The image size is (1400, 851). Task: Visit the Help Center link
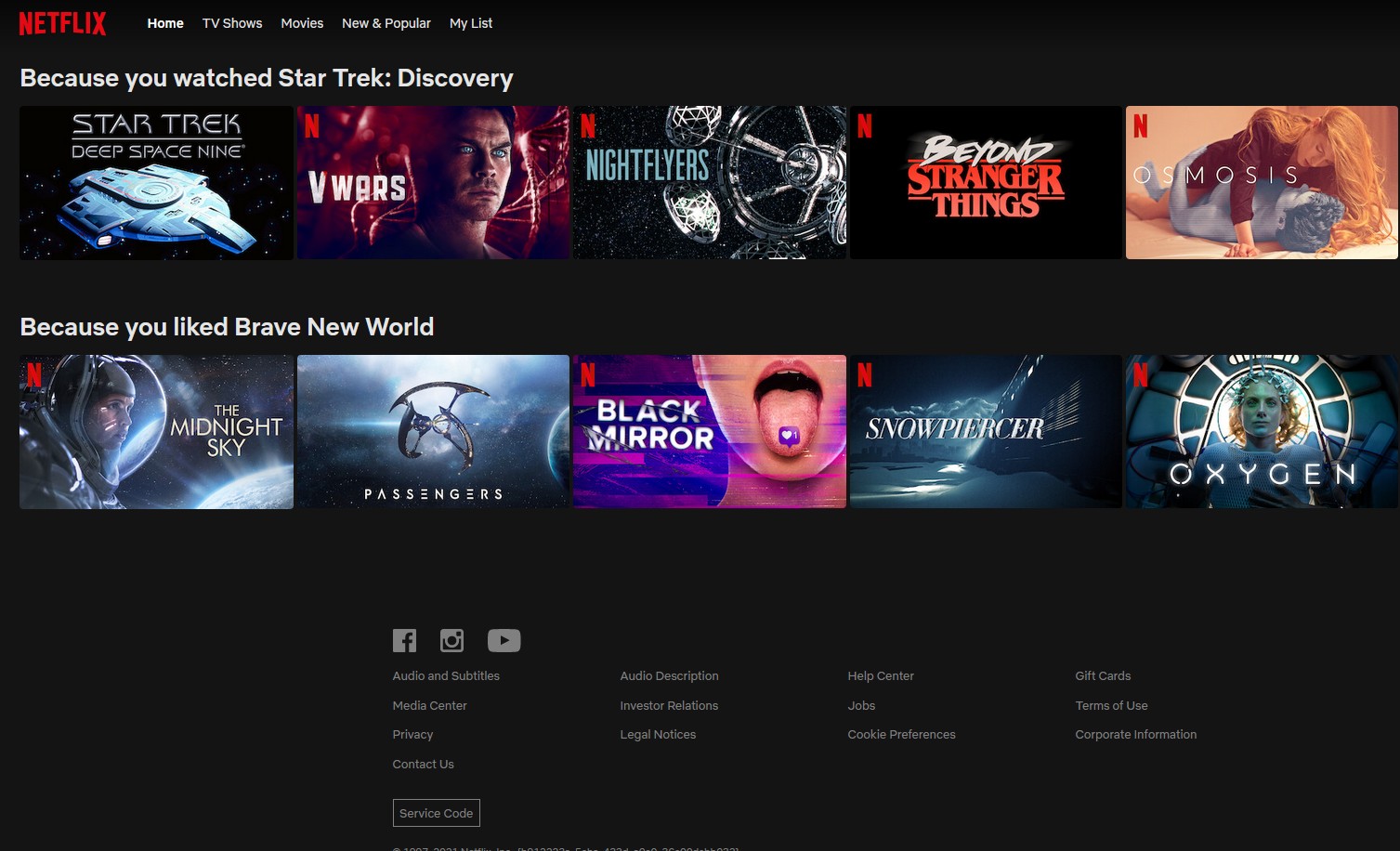click(881, 675)
